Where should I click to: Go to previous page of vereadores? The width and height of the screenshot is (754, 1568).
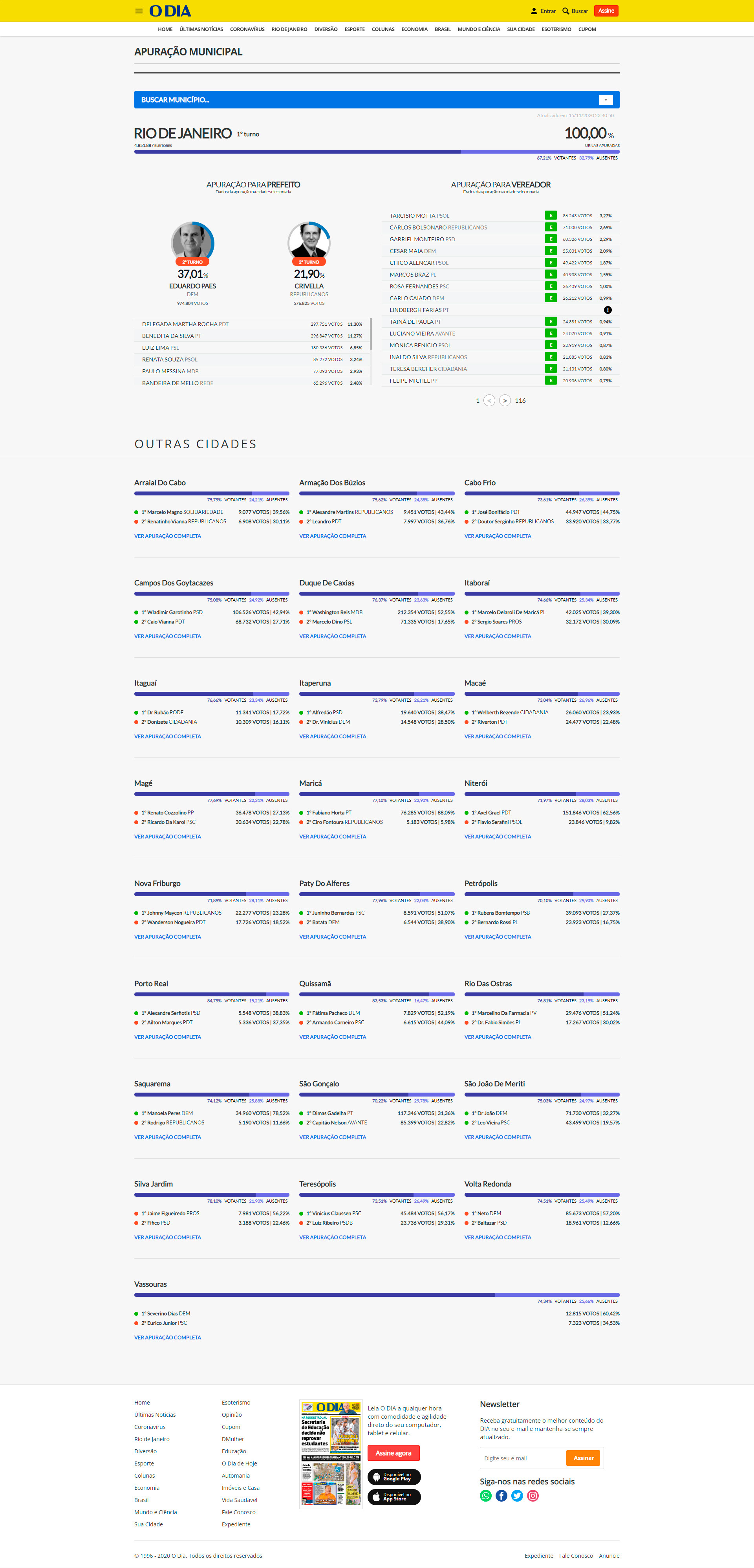click(489, 400)
